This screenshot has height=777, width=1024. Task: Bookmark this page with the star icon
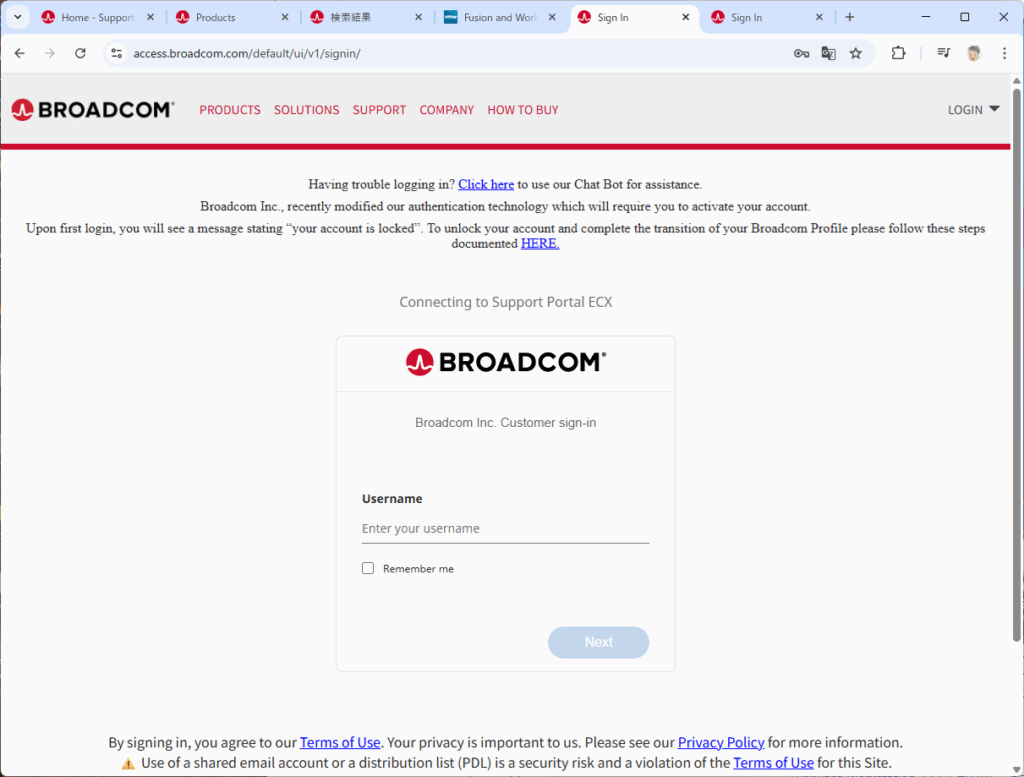[856, 54]
